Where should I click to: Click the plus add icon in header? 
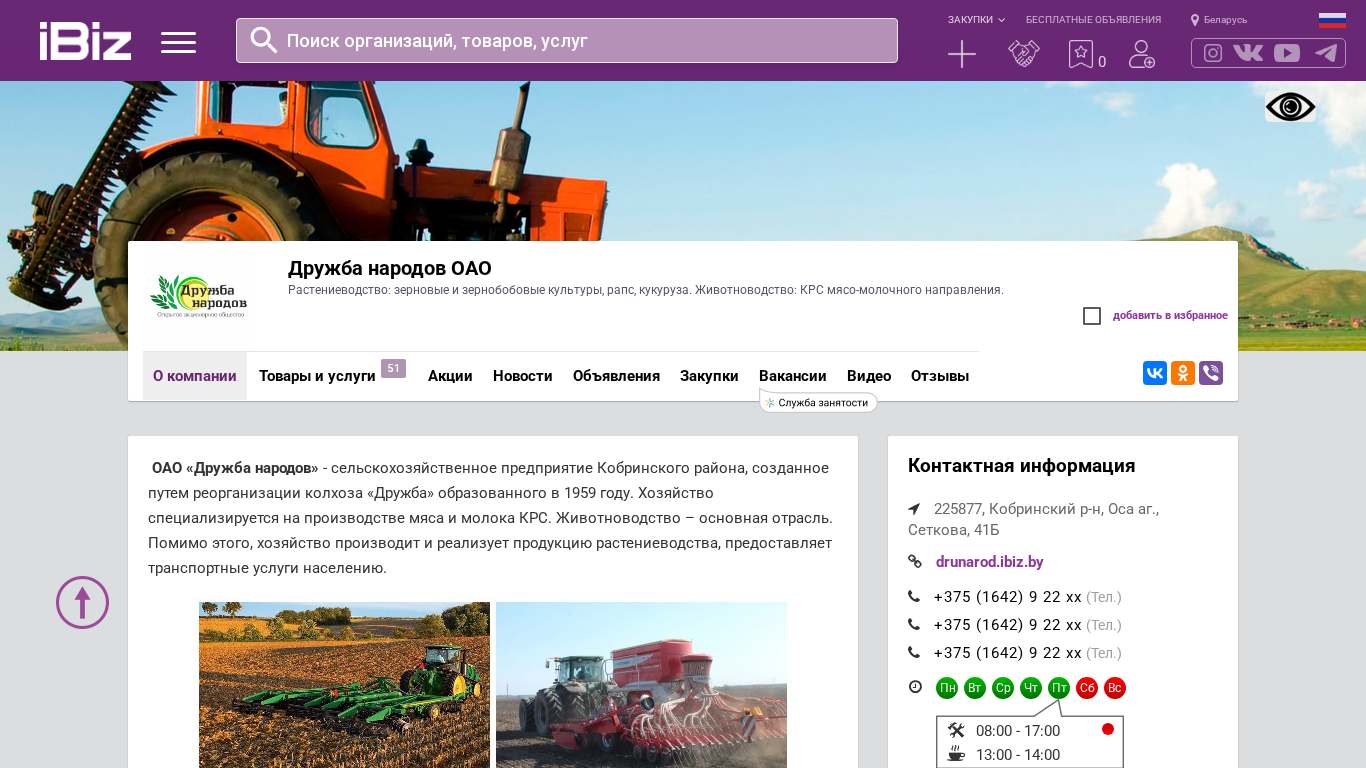pos(962,54)
